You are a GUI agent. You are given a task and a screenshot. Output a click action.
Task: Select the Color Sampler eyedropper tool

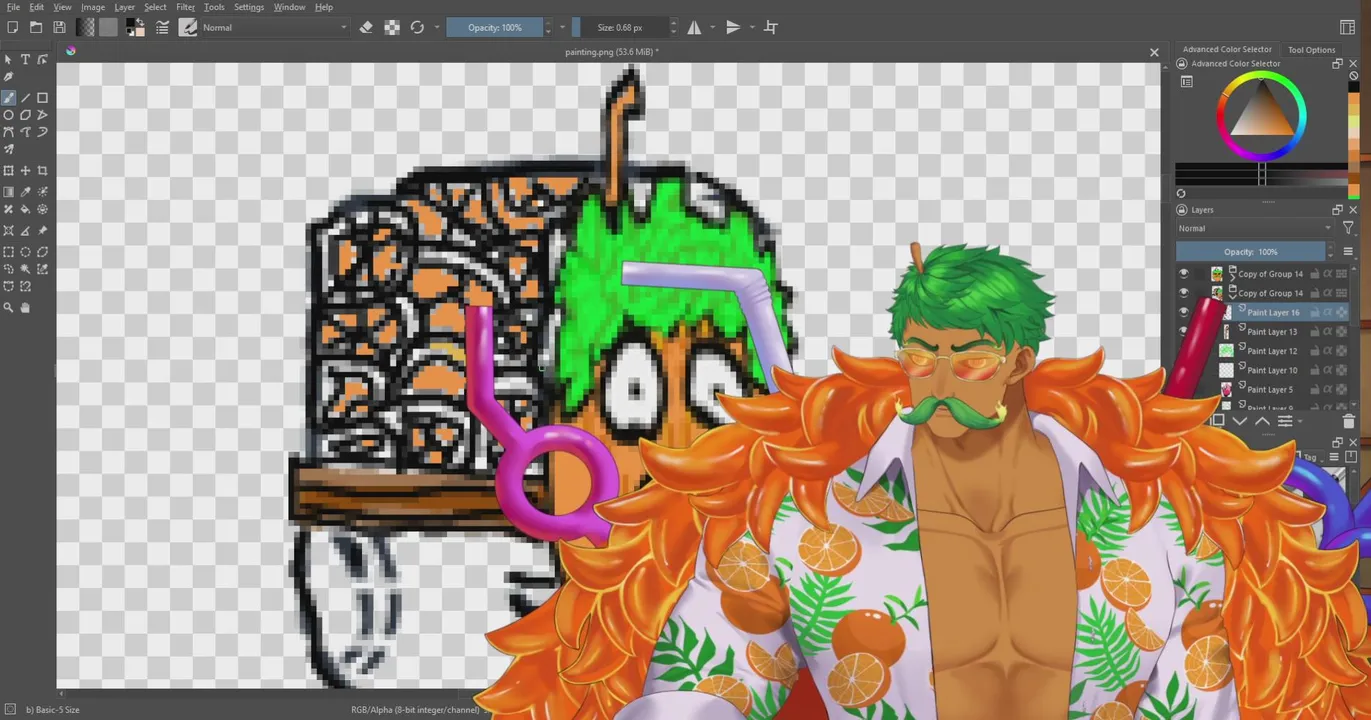25,192
